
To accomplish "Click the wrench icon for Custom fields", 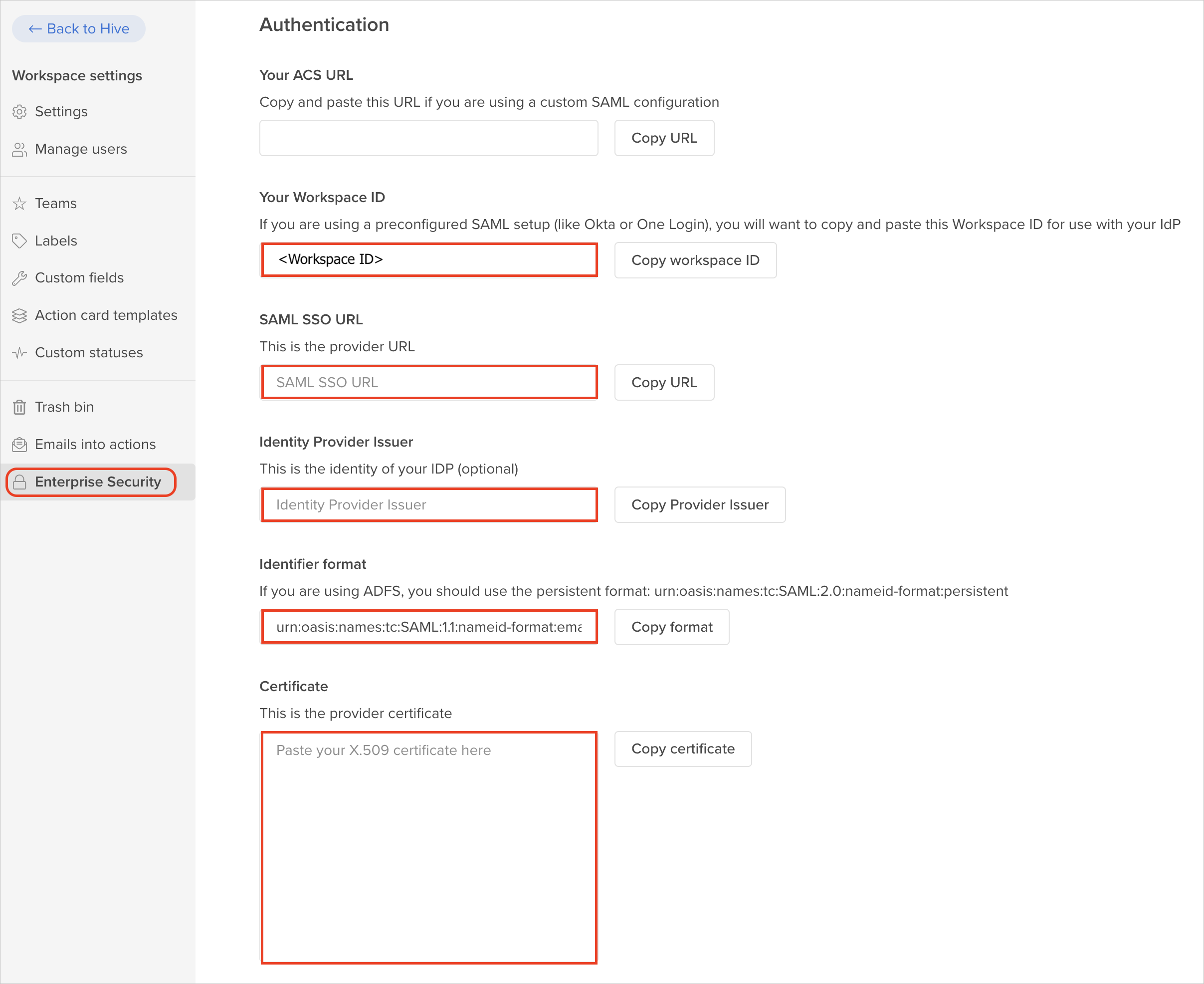I will click(20, 278).
